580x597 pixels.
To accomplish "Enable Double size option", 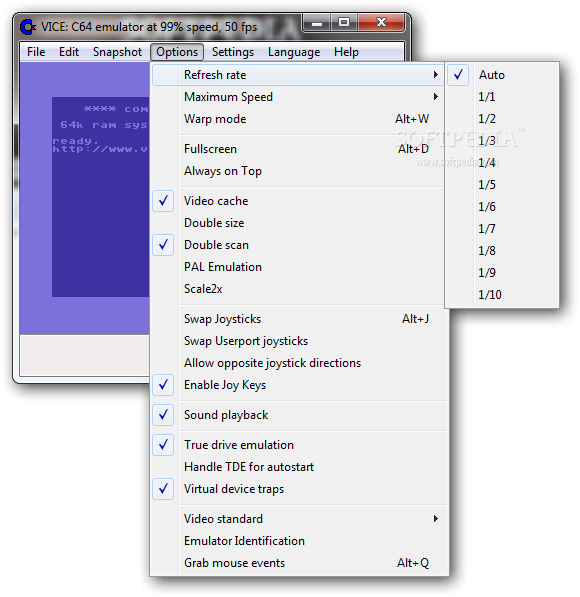I will (298, 223).
